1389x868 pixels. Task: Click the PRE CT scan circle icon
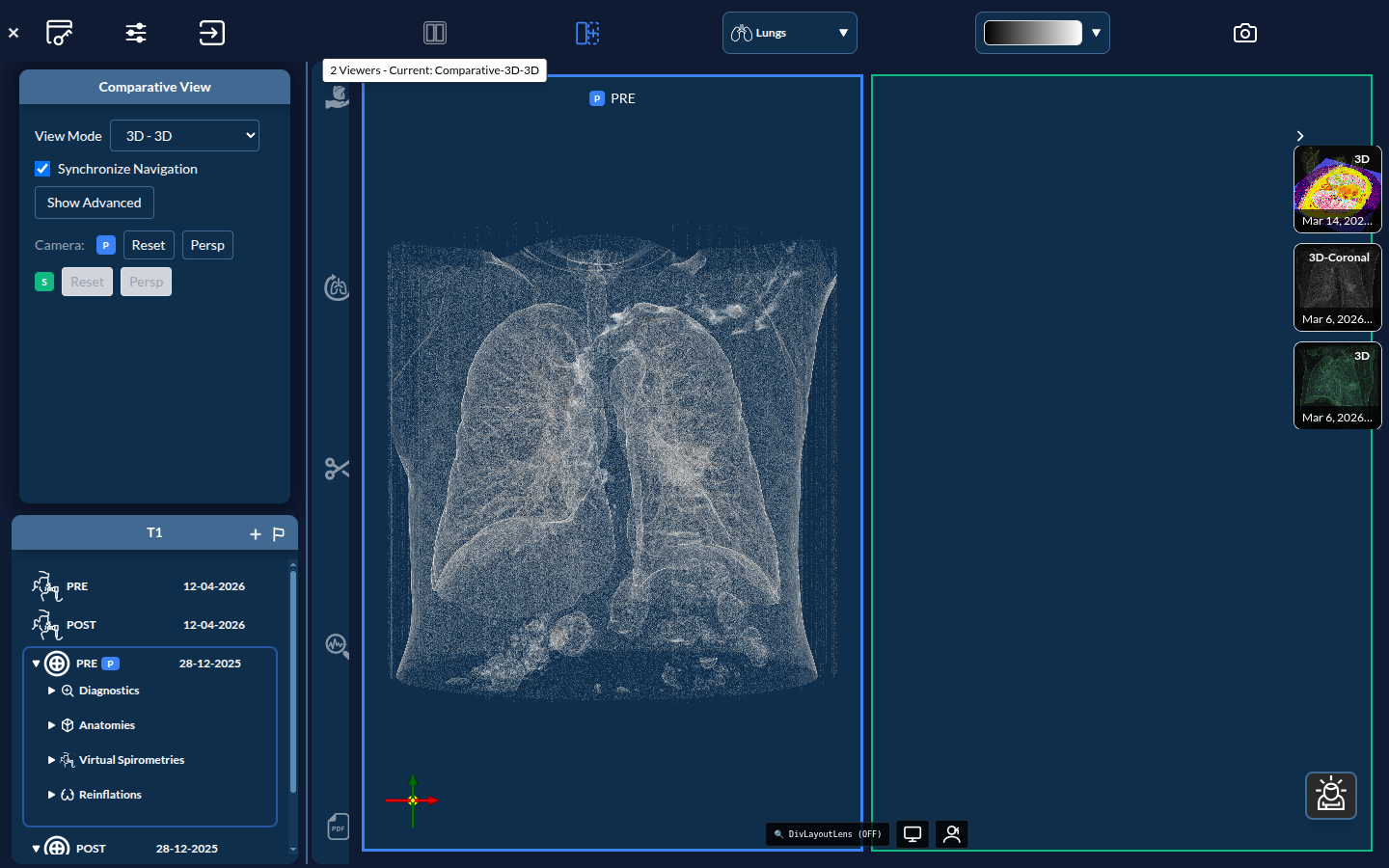pos(57,664)
